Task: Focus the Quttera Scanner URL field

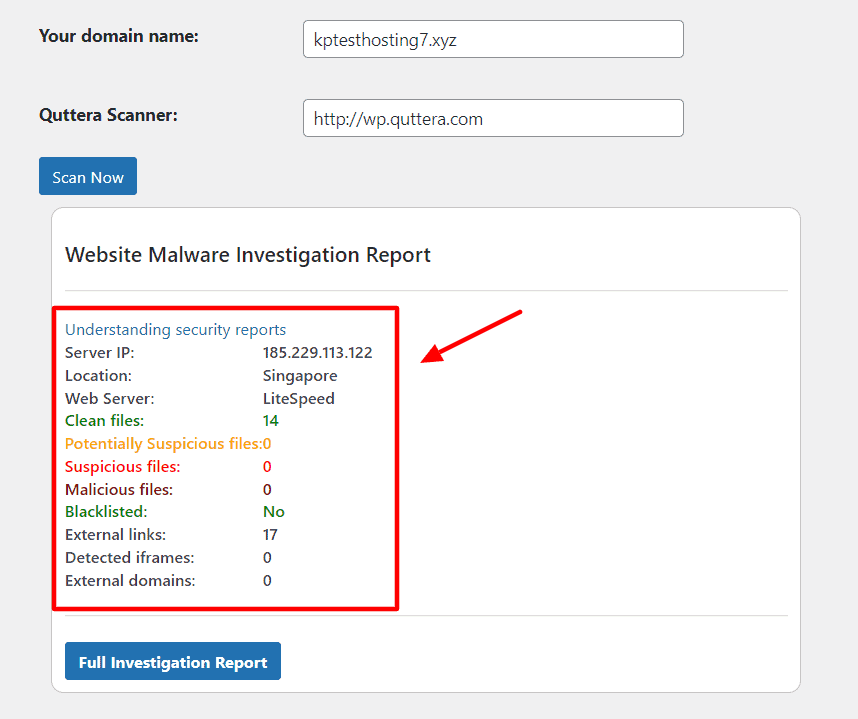Action: coord(493,118)
